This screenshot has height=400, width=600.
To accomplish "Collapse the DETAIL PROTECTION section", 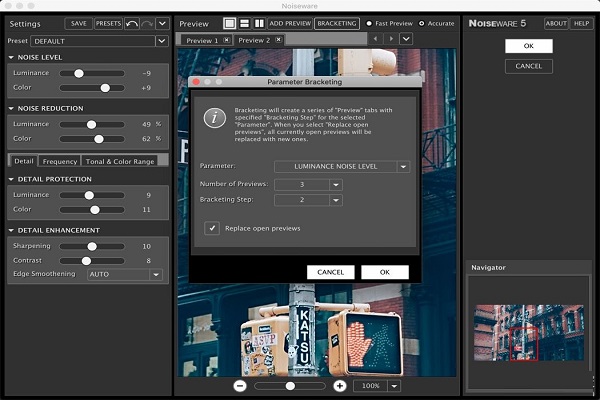I will pos(11,180).
